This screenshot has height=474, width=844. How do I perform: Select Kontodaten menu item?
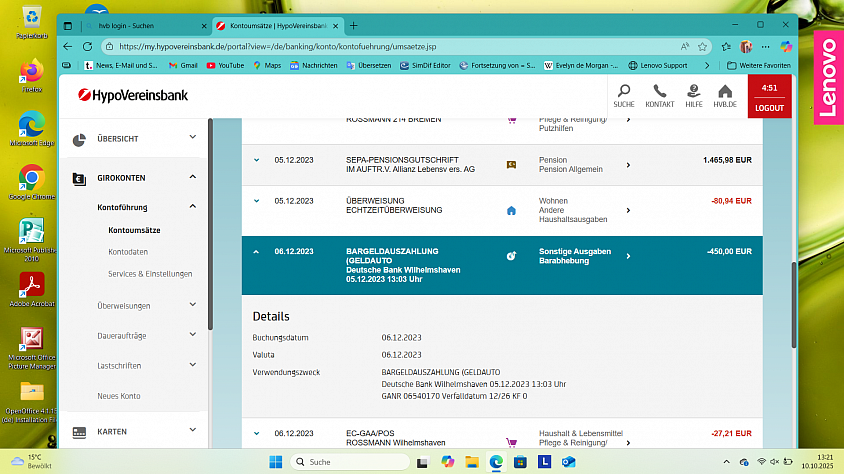128,252
